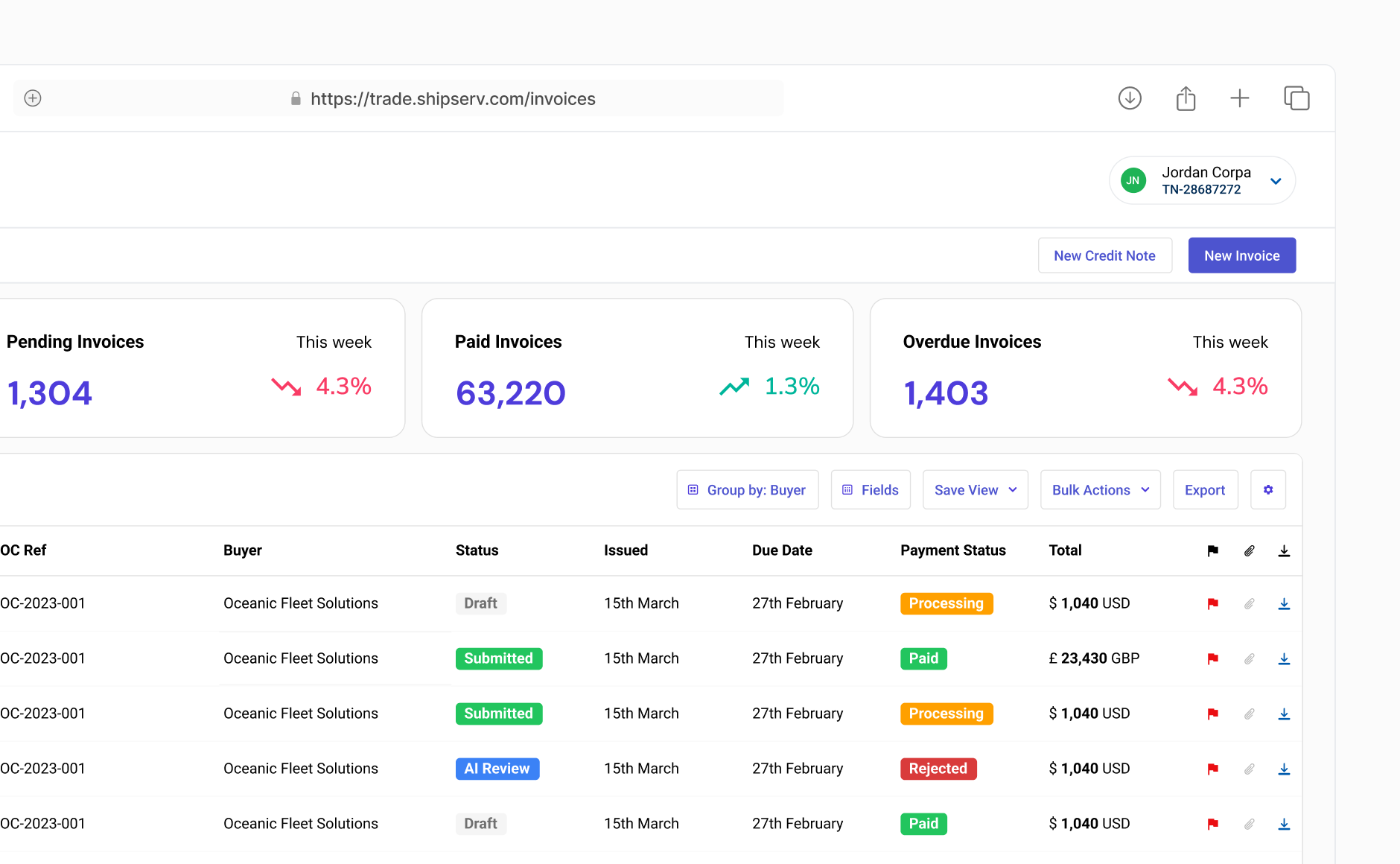
Task: Sort by the Issued column header
Action: pos(626,550)
